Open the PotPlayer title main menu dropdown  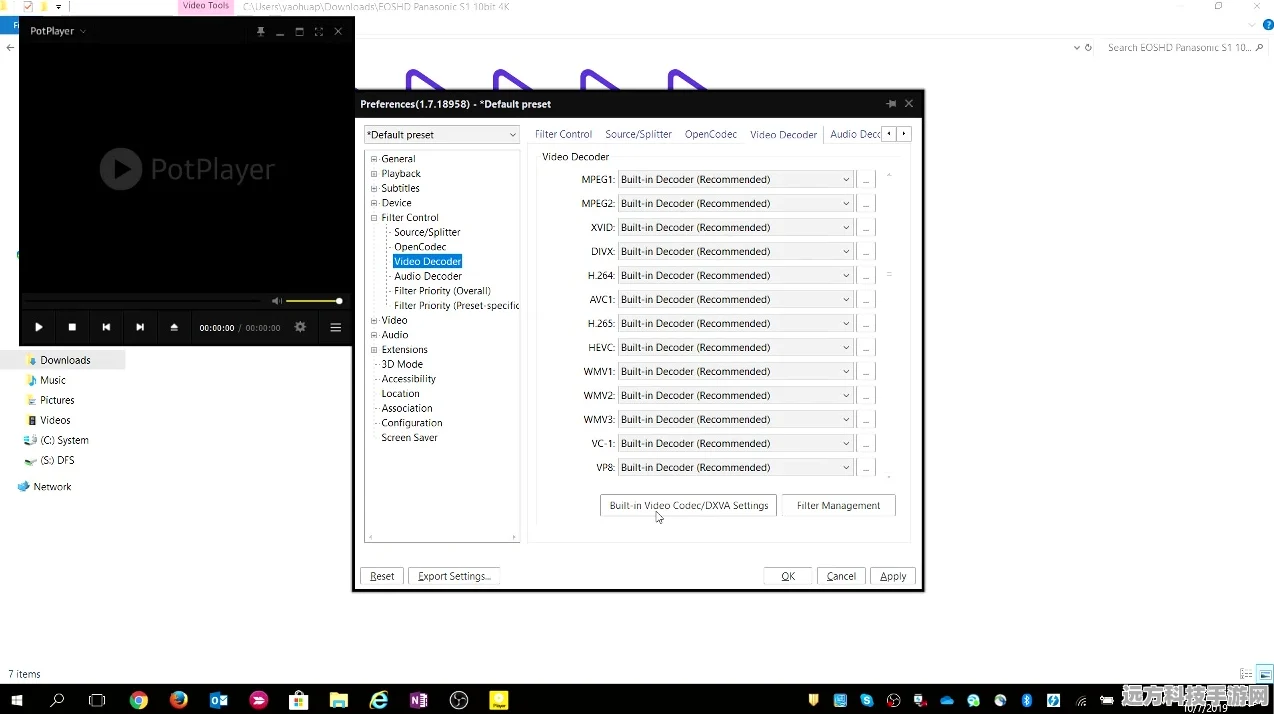click(58, 31)
